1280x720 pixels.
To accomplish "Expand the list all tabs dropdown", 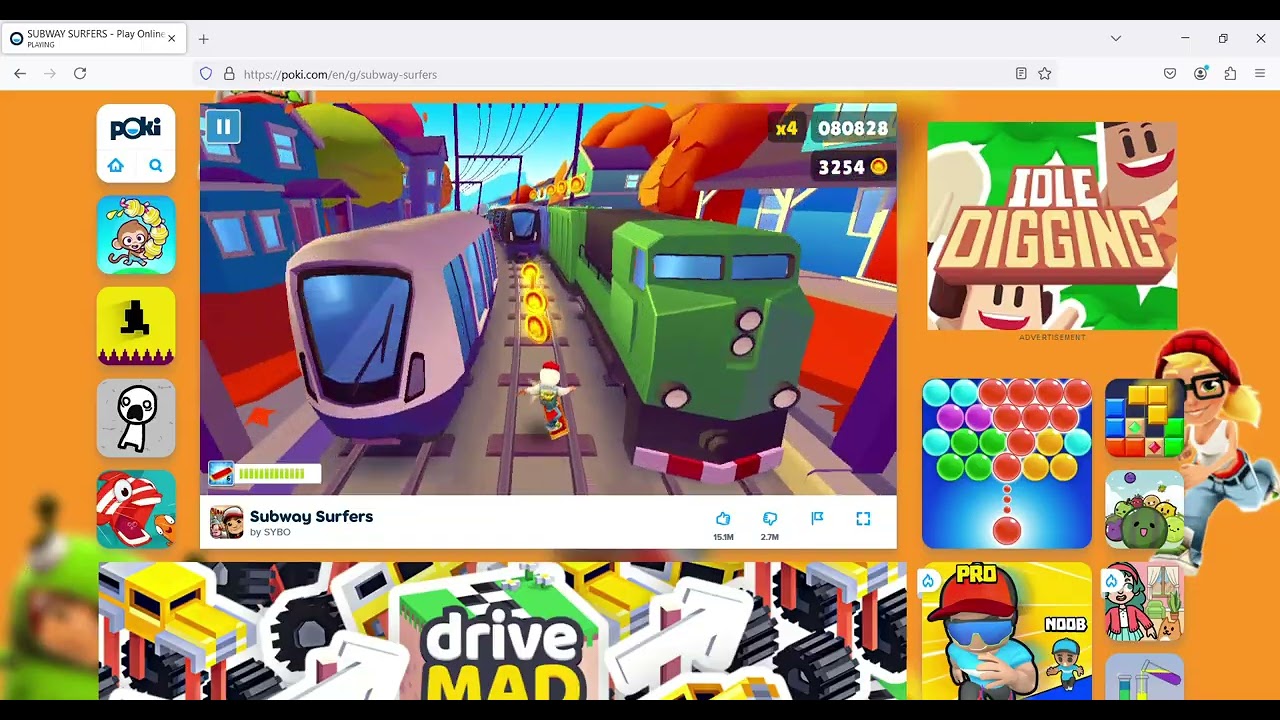I will (x=1116, y=38).
